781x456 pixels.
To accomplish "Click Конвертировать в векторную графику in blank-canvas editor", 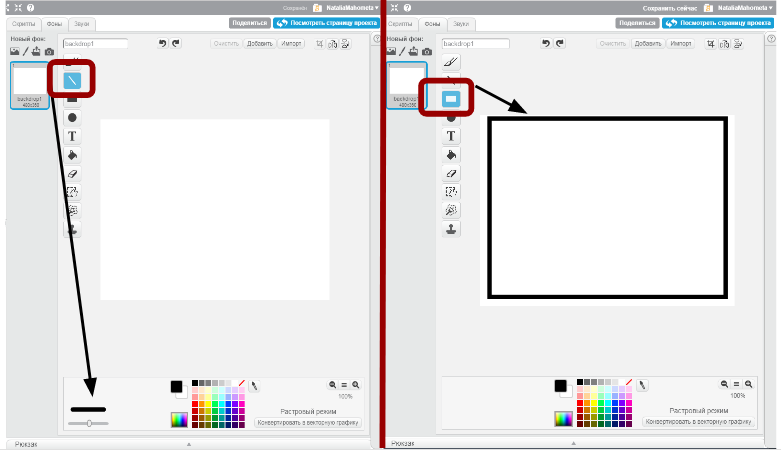I will pos(308,423).
